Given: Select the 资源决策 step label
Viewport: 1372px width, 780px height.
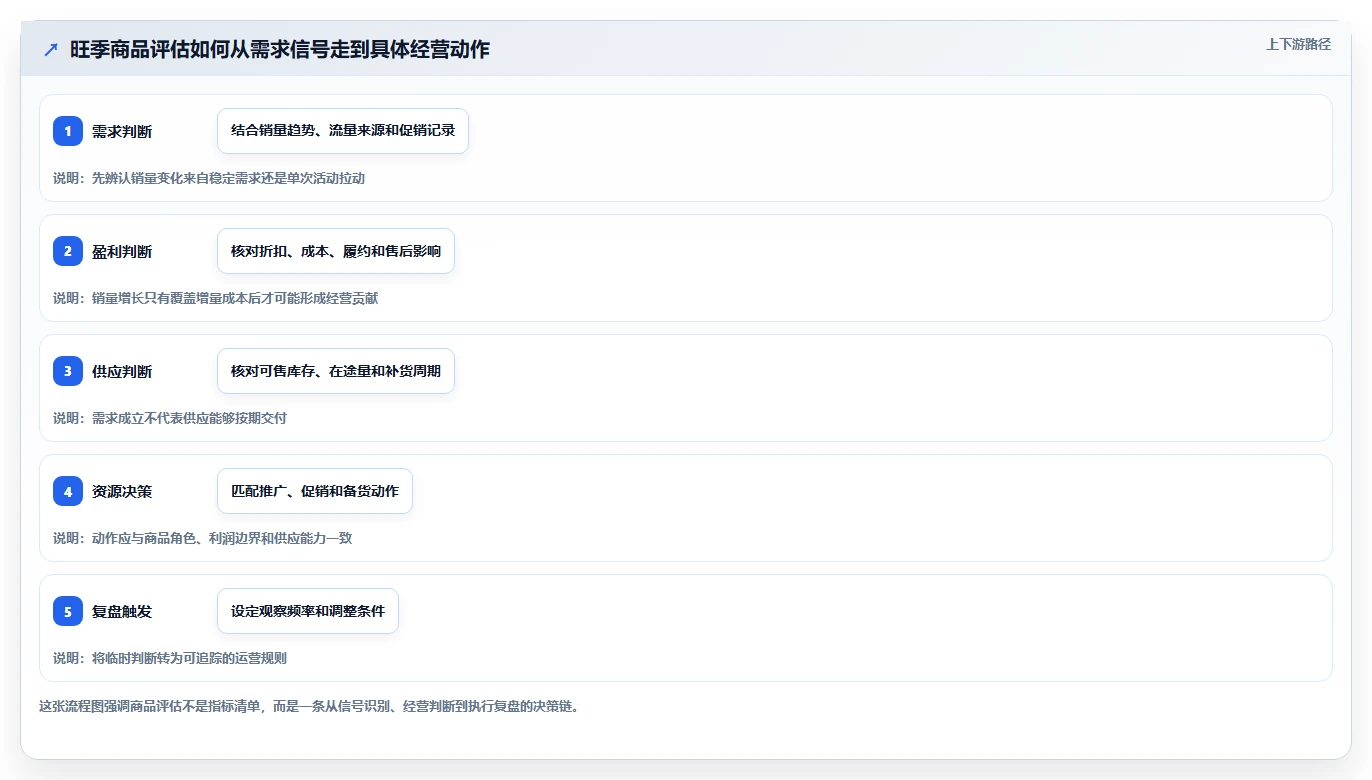Looking at the screenshot, I should tap(122, 491).
